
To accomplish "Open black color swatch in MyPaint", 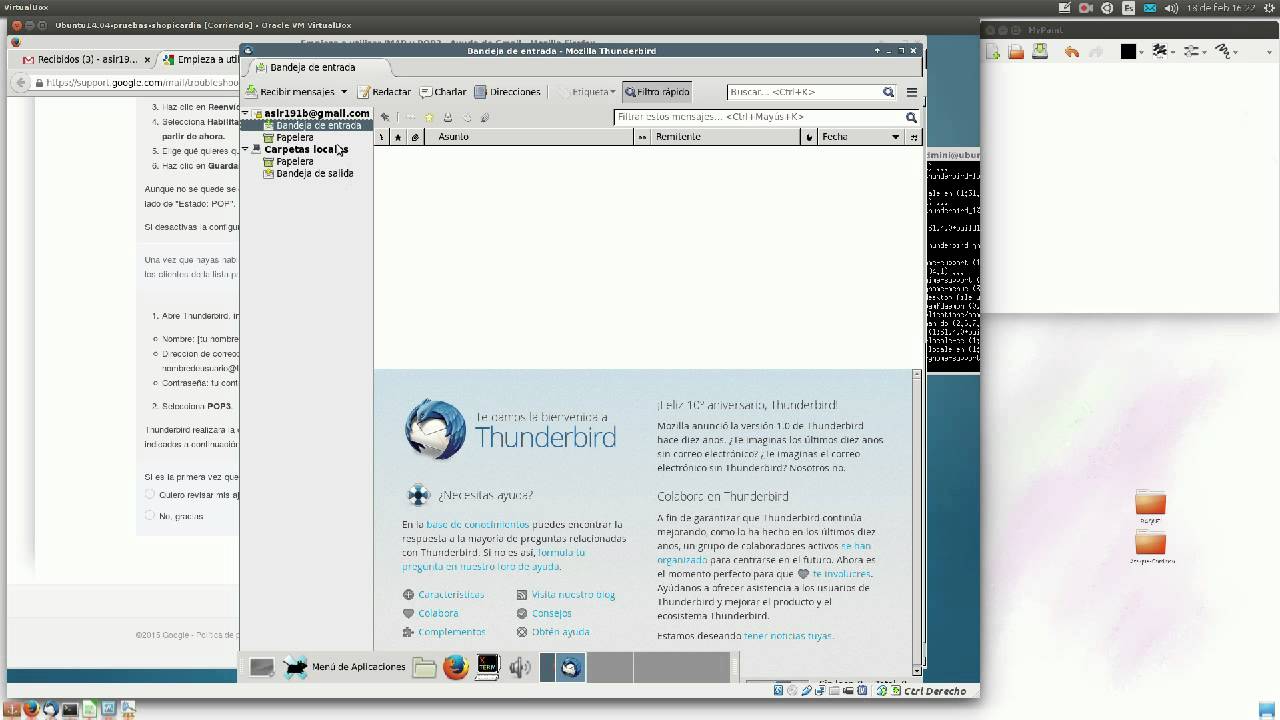I will pyautogui.click(x=1128, y=51).
